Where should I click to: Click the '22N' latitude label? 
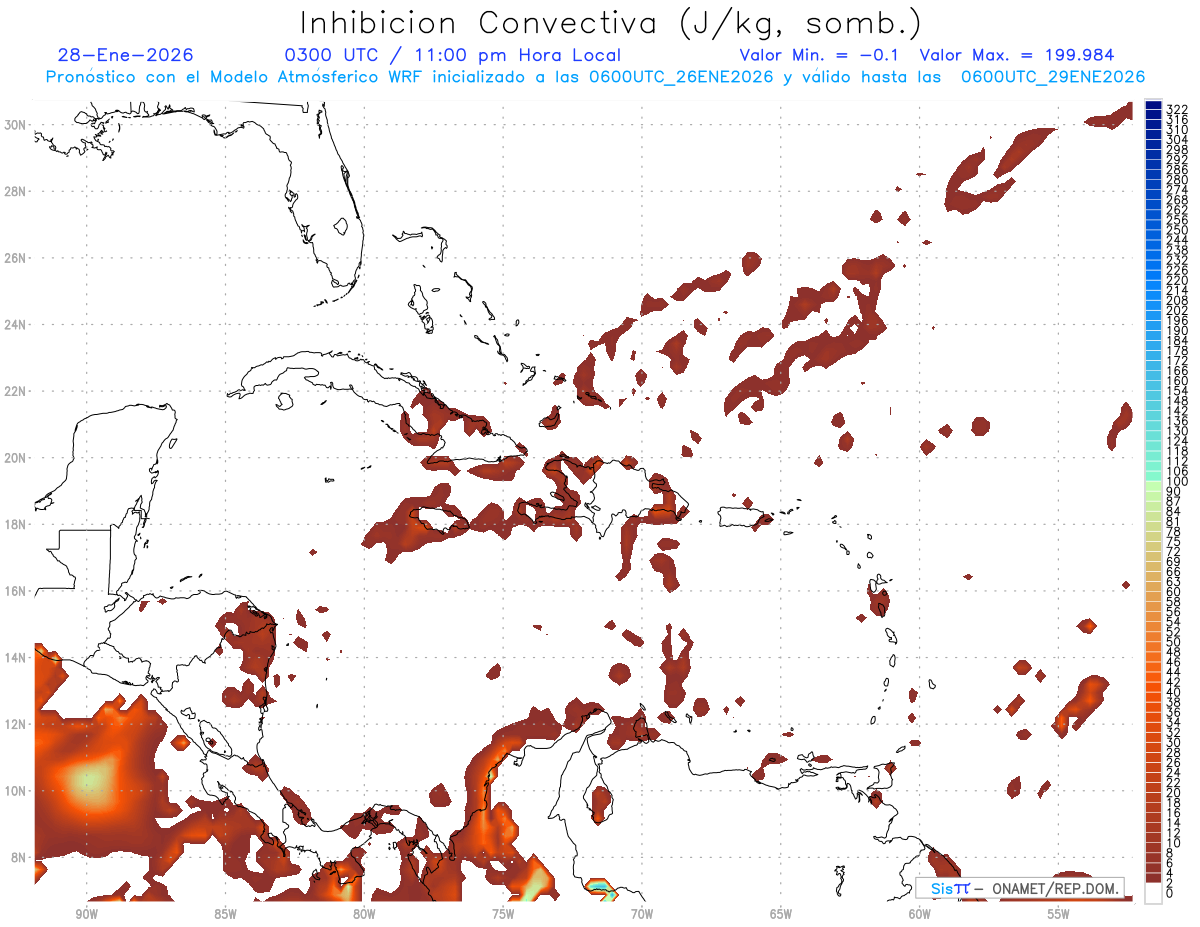[x=16, y=391]
